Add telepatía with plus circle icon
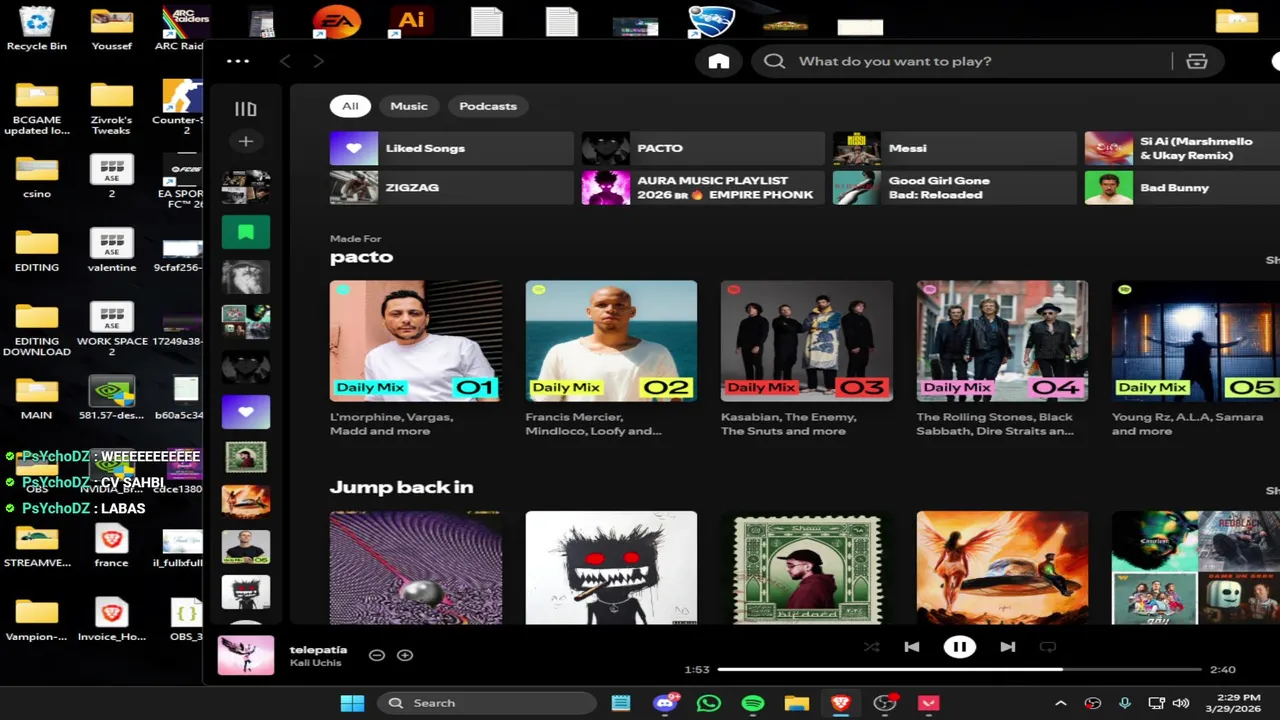This screenshot has width=1280, height=720. [x=405, y=655]
